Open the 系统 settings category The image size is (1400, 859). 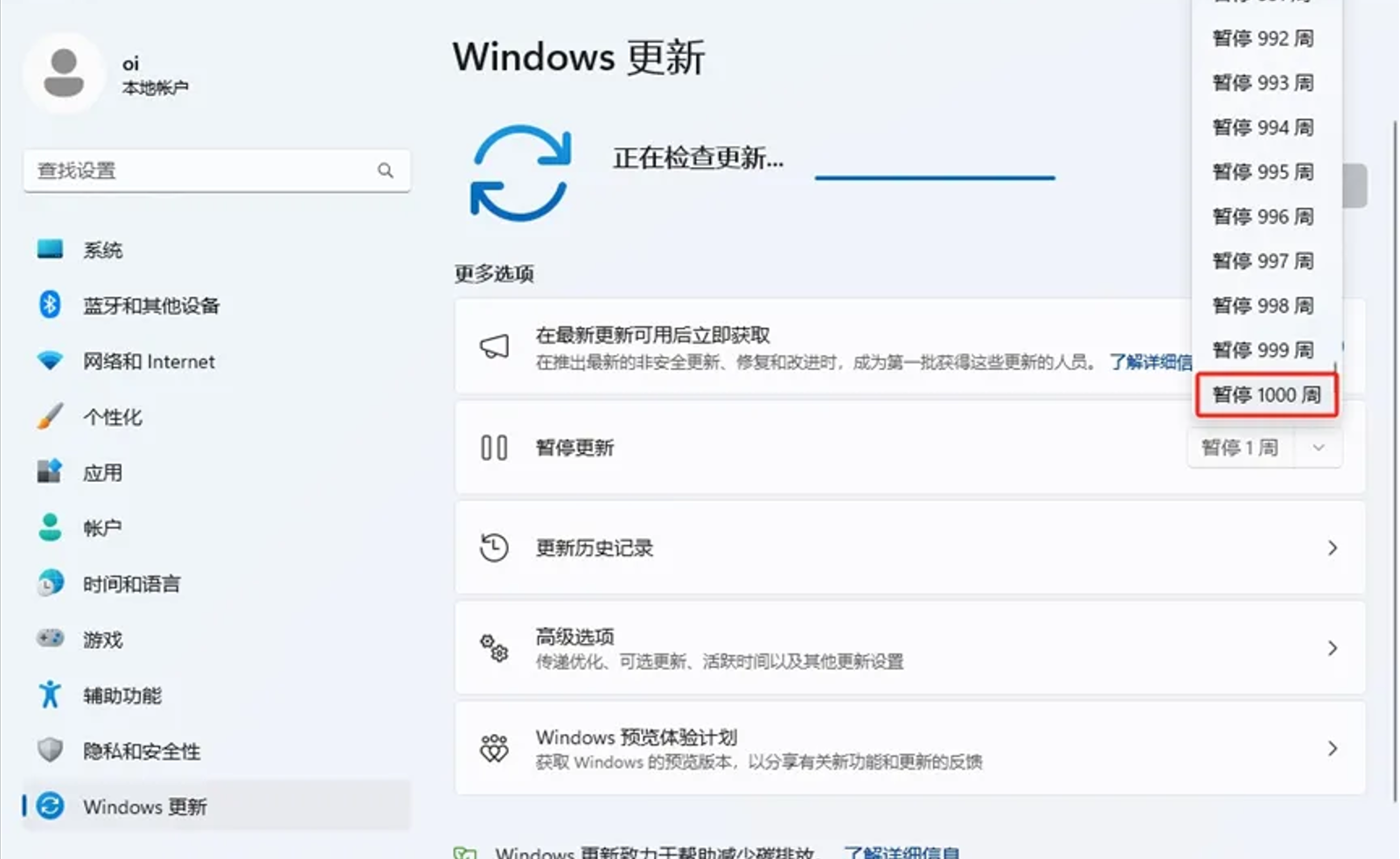coord(217,249)
